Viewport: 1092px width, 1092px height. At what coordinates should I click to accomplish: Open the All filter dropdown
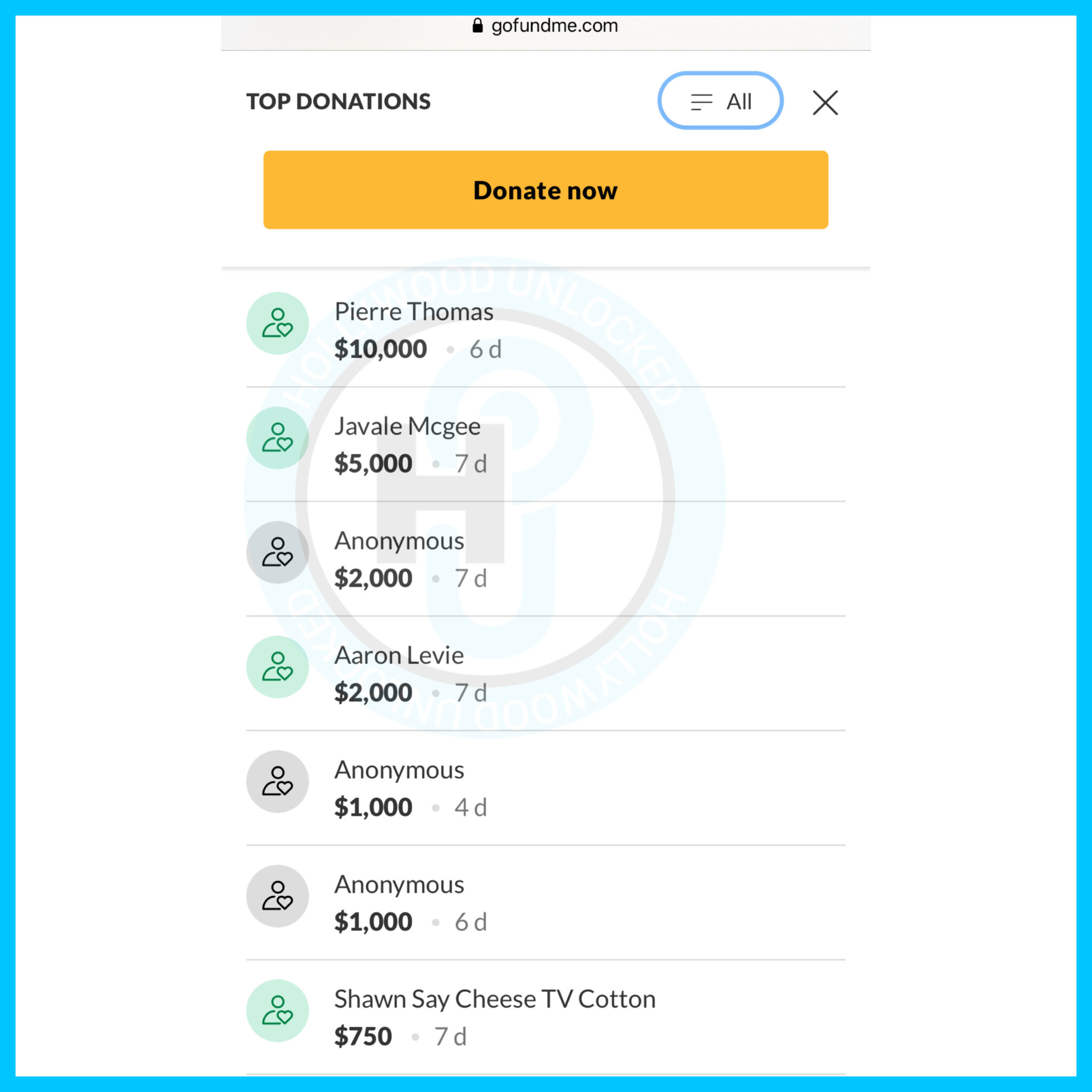[x=720, y=101]
